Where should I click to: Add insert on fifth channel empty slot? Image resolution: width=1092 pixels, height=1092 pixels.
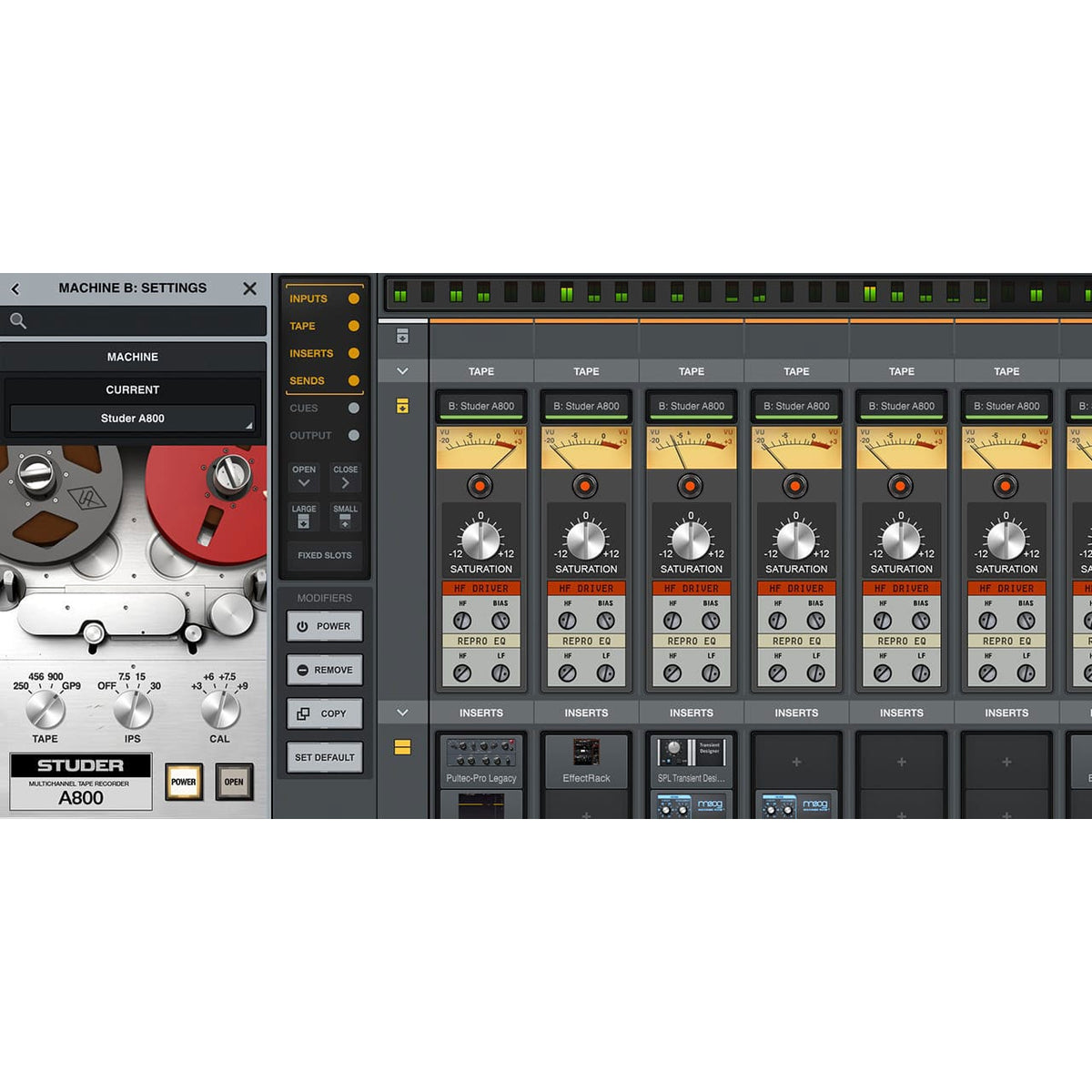coord(902,762)
